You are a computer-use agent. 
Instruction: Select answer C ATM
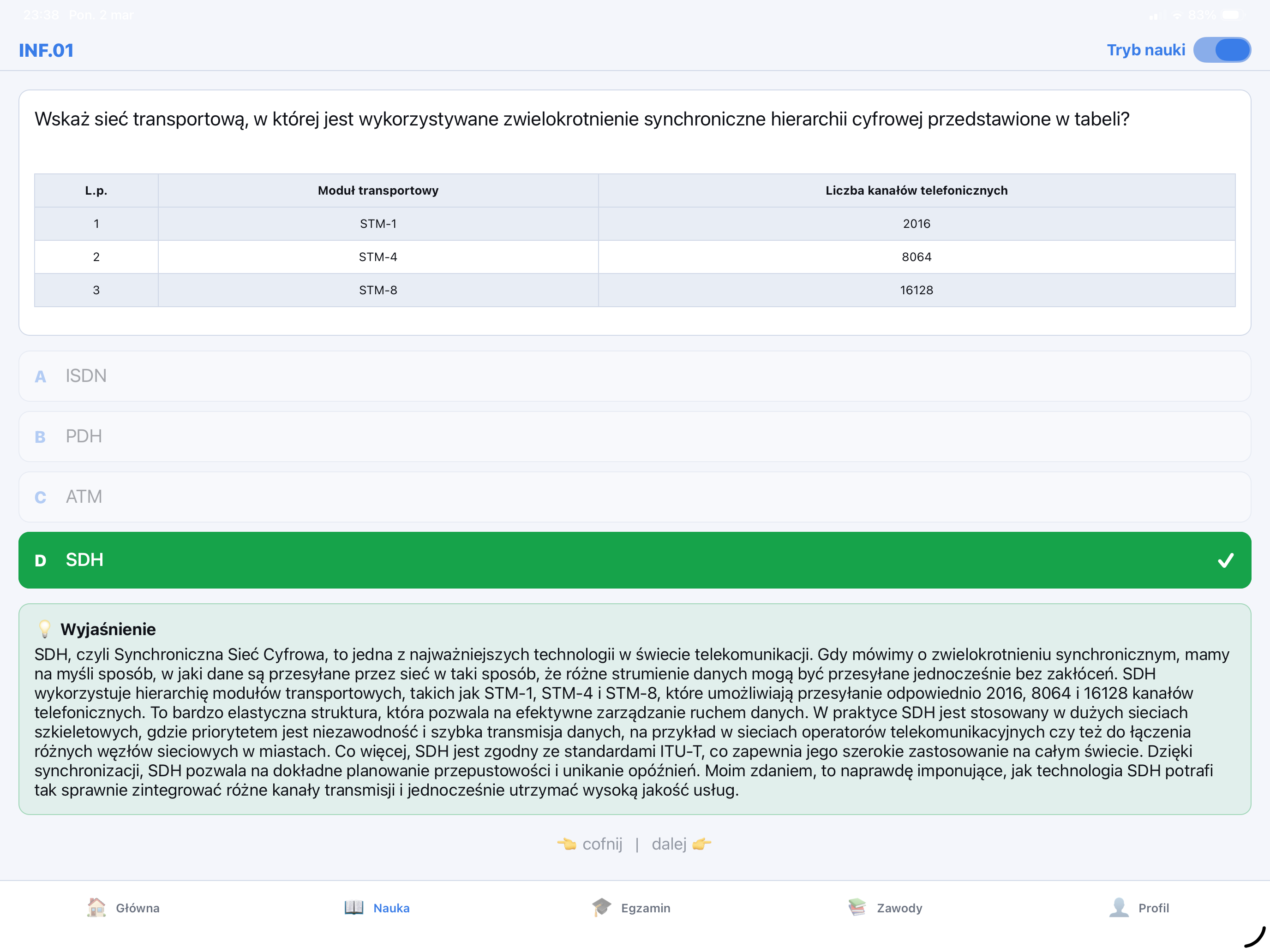tap(635, 496)
